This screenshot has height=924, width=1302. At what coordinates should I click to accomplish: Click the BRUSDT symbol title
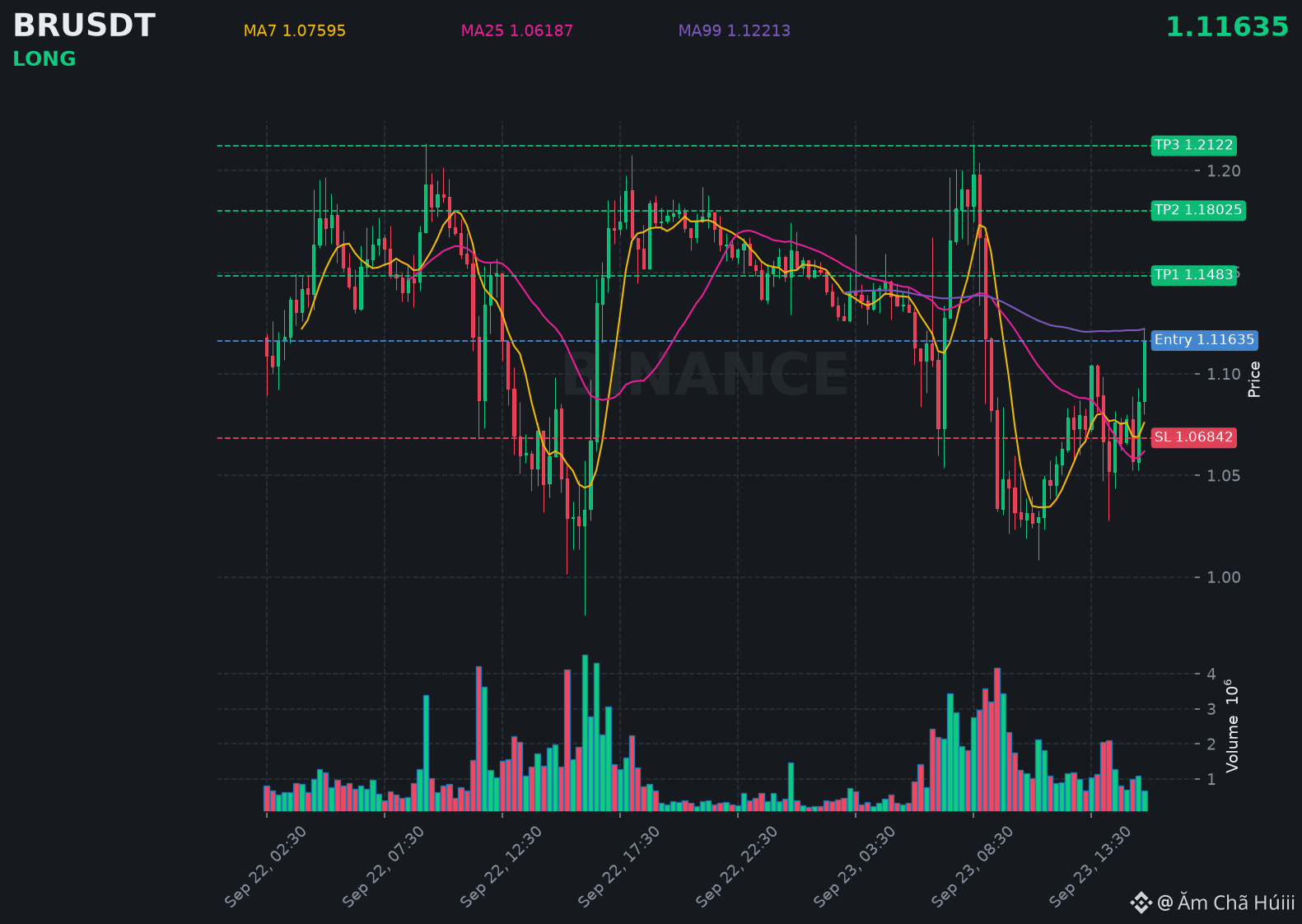click(x=84, y=26)
